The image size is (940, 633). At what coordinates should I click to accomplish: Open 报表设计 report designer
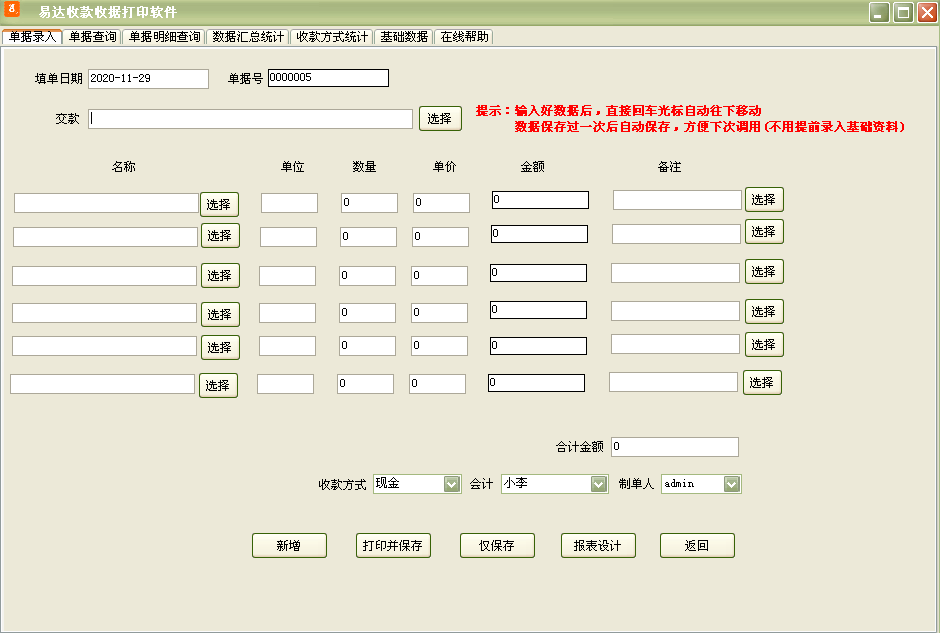coord(598,545)
